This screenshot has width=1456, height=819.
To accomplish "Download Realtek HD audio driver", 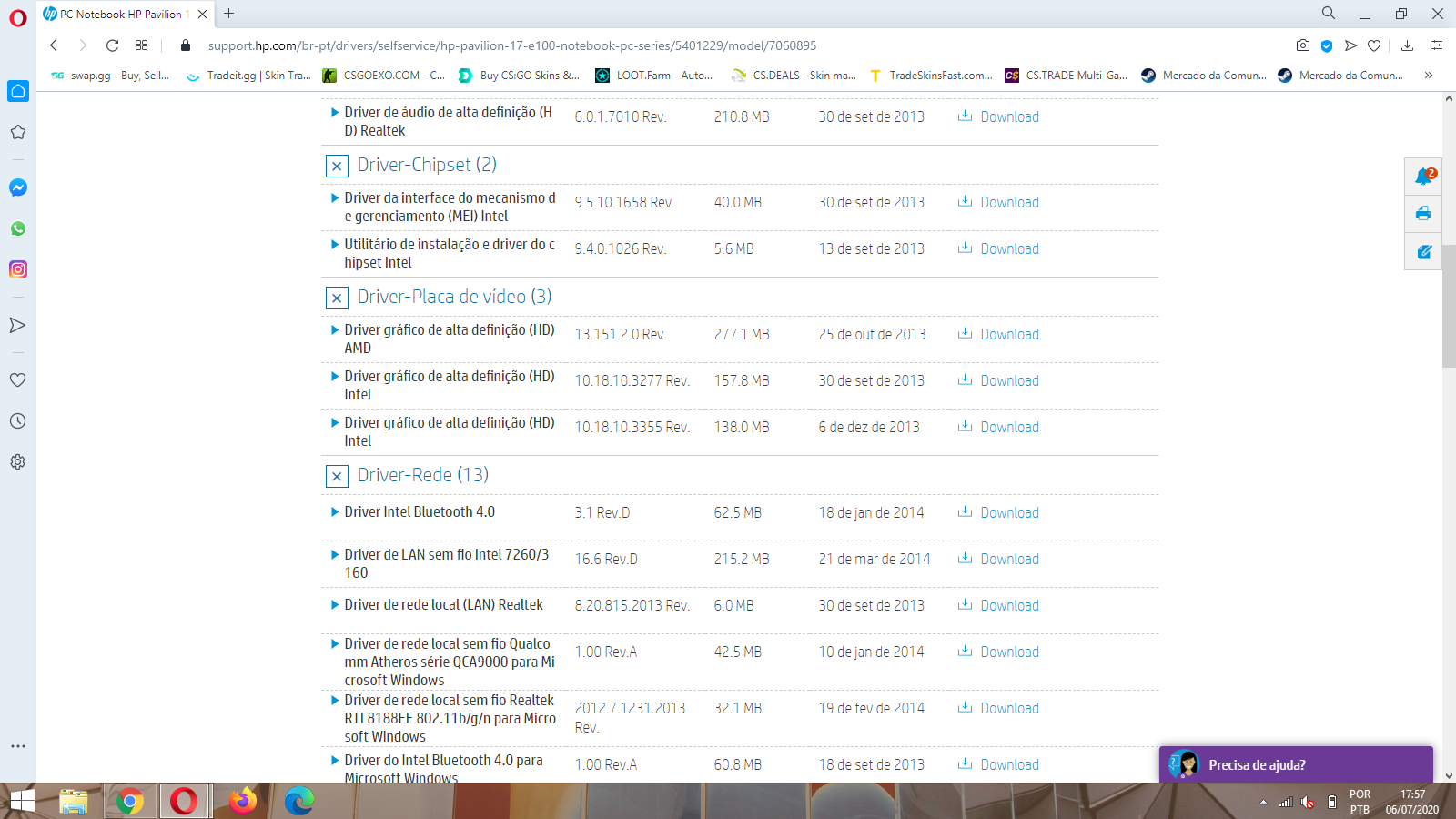I will [998, 116].
